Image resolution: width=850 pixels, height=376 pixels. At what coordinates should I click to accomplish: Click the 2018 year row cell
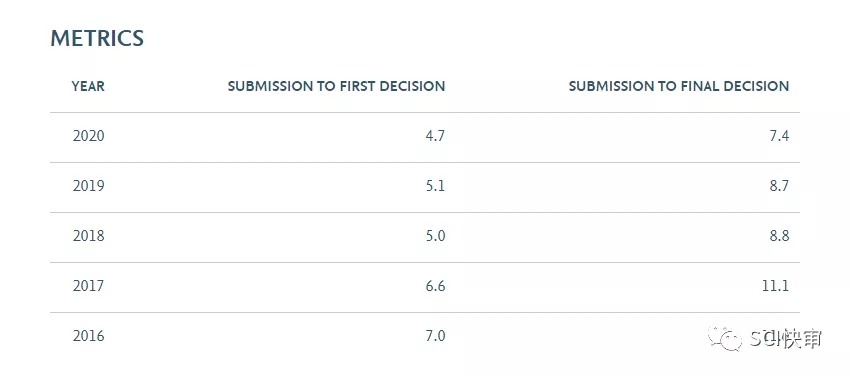pyautogui.click(x=88, y=236)
